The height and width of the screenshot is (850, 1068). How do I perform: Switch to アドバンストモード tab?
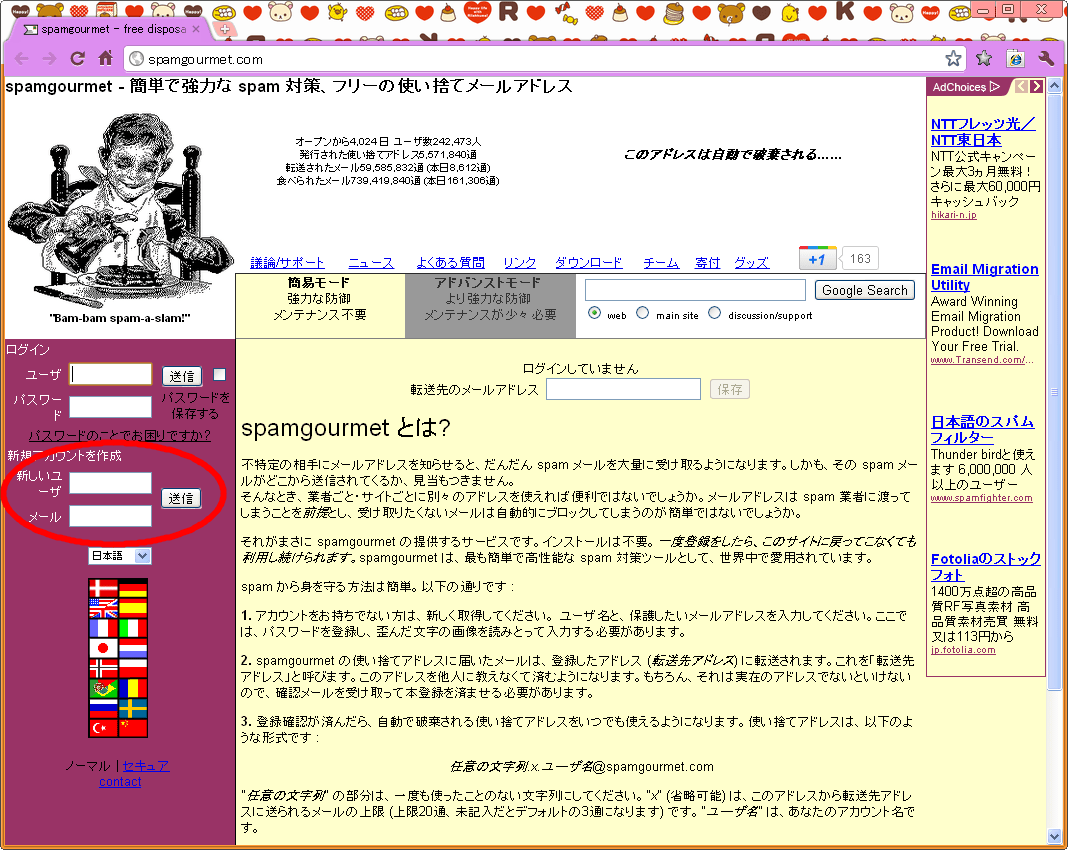click(490, 299)
